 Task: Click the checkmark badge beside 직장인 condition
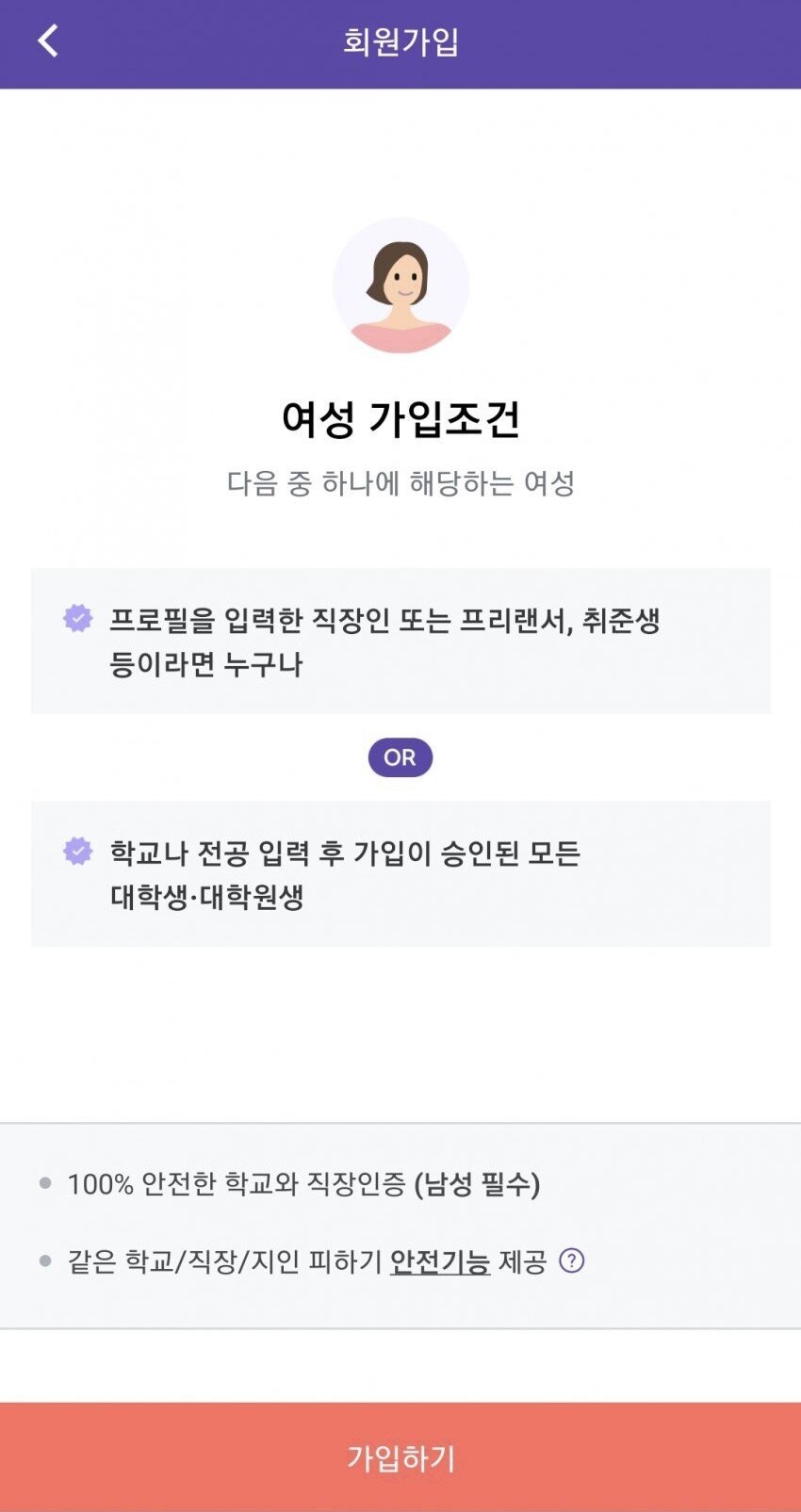78,619
